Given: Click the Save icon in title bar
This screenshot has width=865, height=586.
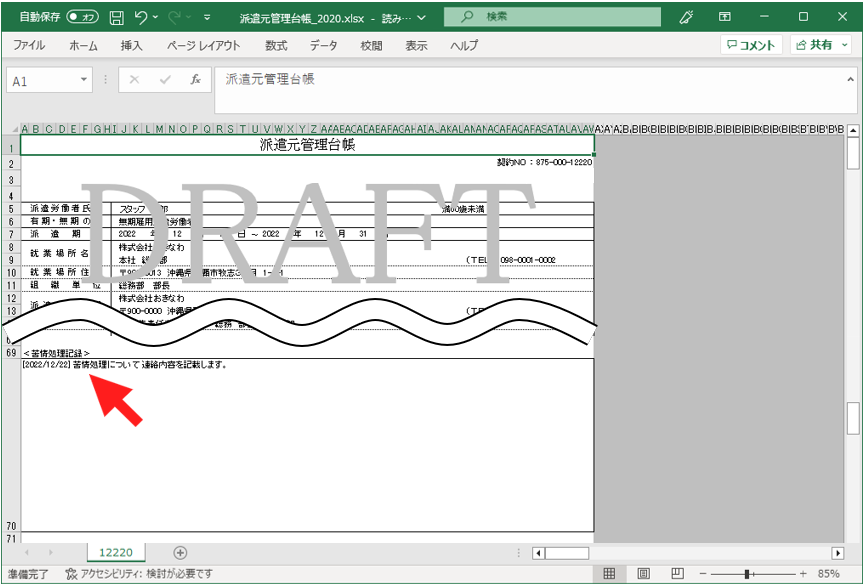Looking at the screenshot, I should [x=117, y=17].
